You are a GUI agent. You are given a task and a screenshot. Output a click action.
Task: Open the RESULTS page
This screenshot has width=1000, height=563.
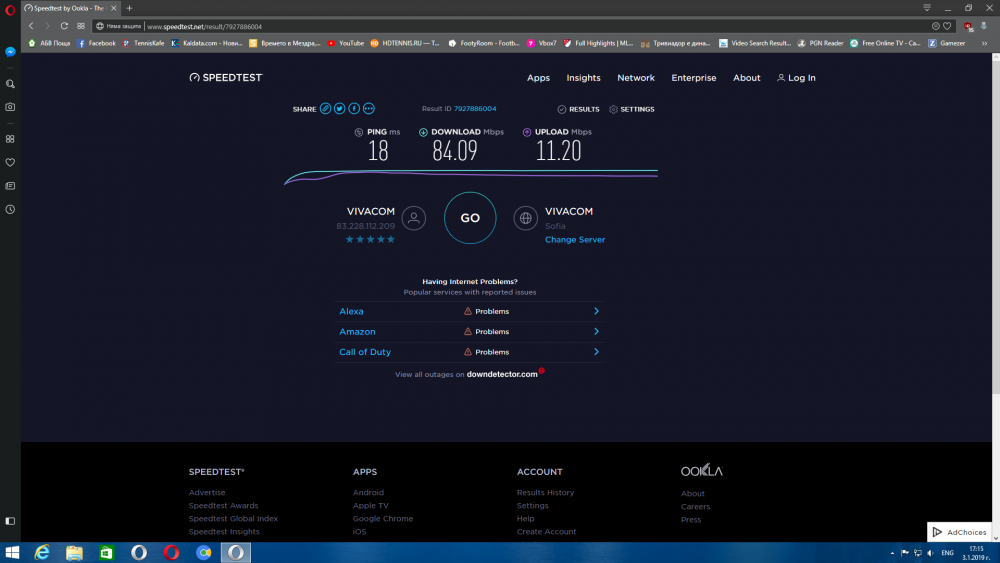578,109
